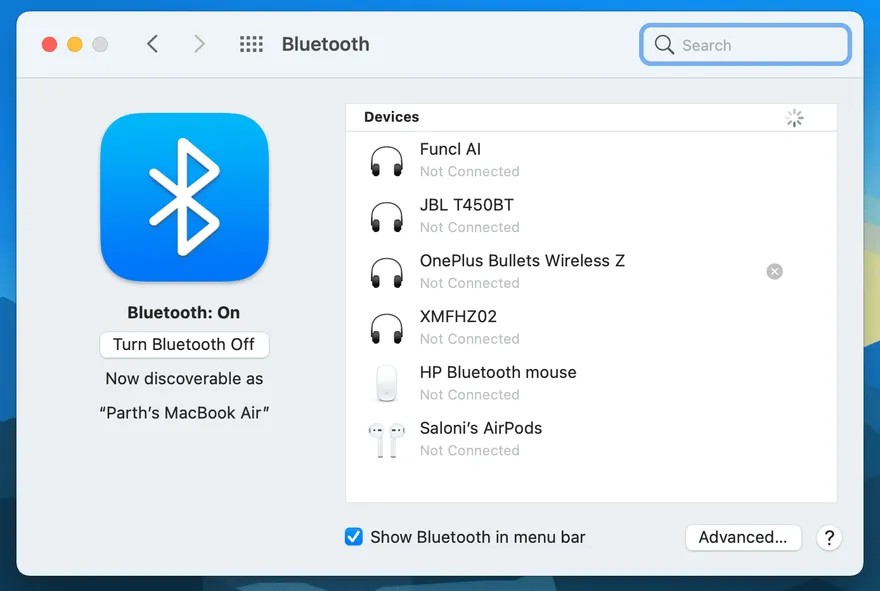Screen dimensions: 880x591
Task: Click the Saloni's AirPods icon
Action: [x=386, y=439]
